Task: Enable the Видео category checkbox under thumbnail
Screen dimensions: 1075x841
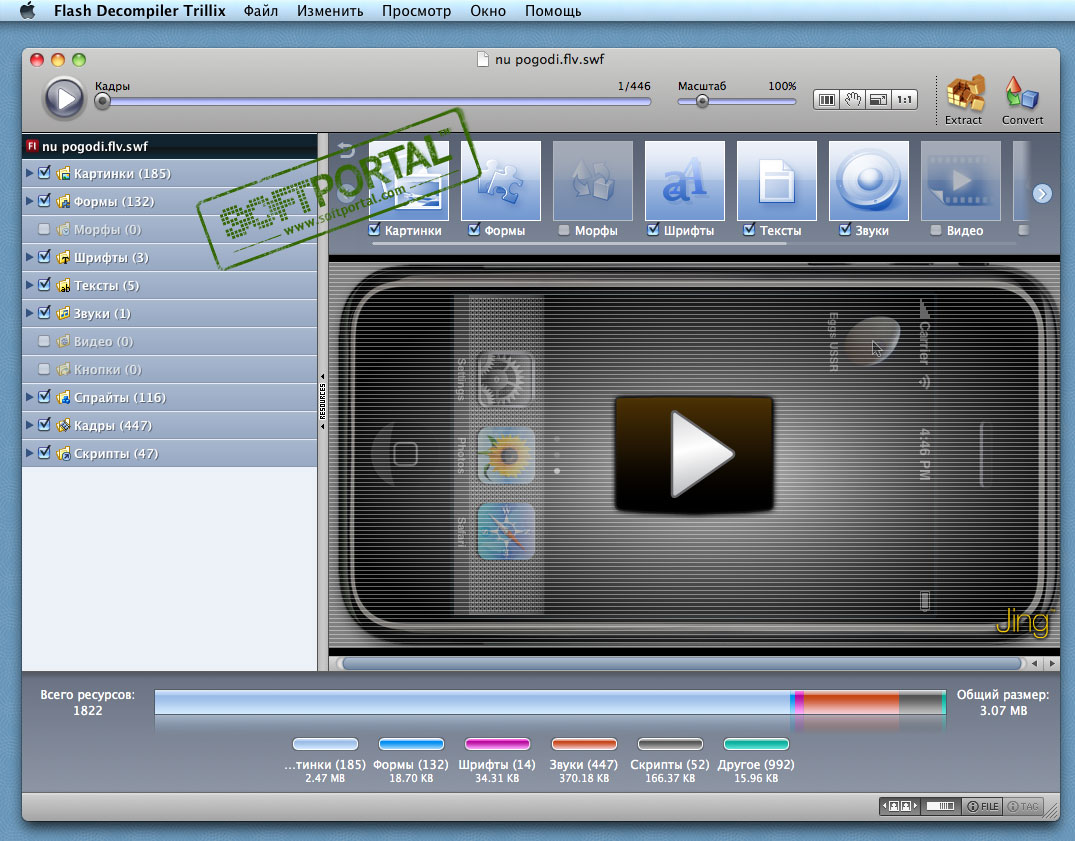Action: [936, 230]
